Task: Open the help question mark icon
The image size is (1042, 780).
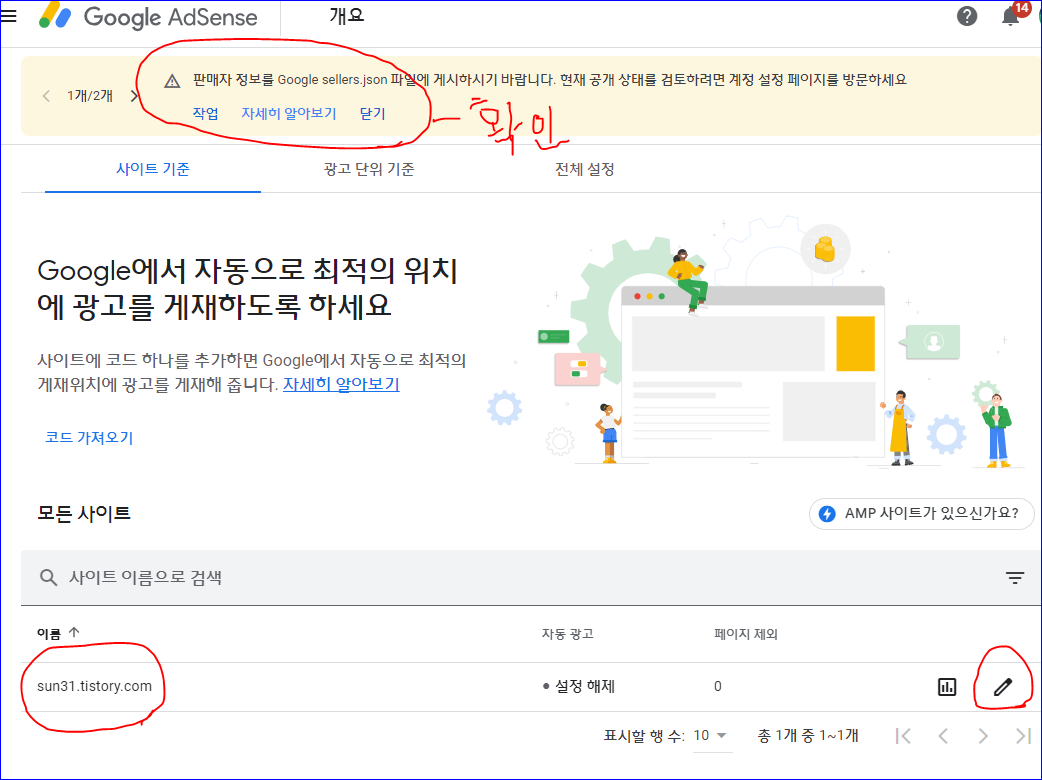Action: [x=966, y=16]
